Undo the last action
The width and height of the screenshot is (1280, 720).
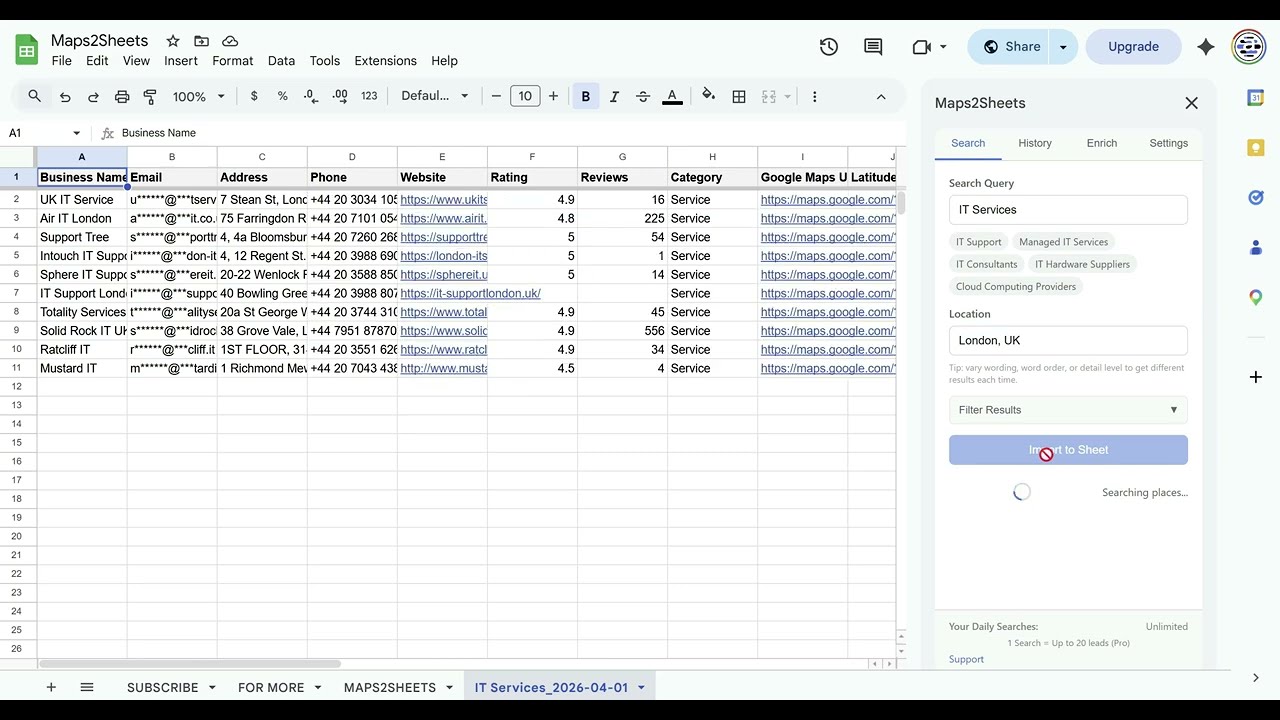pyautogui.click(x=65, y=96)
